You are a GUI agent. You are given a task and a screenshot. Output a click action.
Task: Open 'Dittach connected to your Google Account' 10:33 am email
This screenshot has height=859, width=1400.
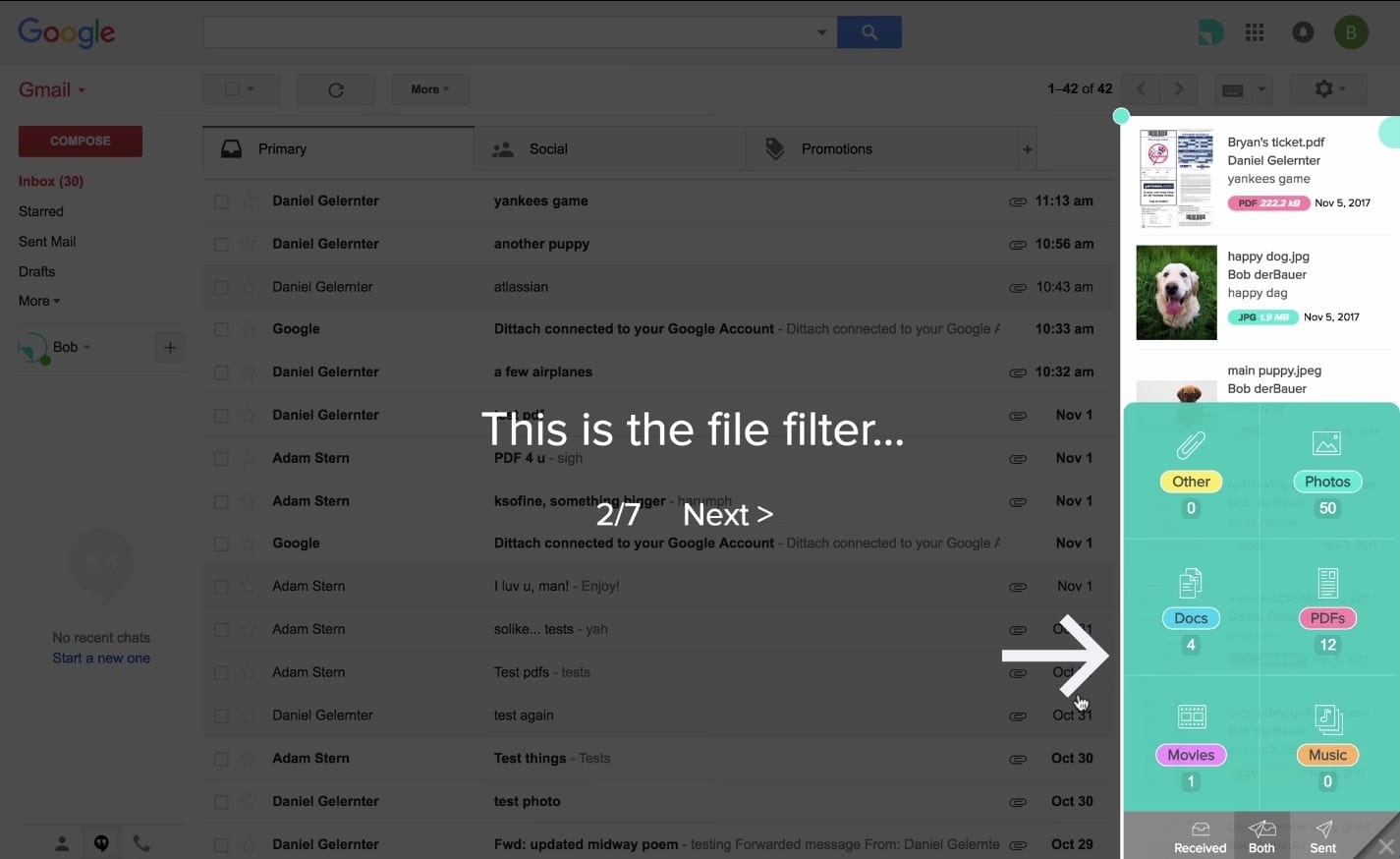pos(660,329)
